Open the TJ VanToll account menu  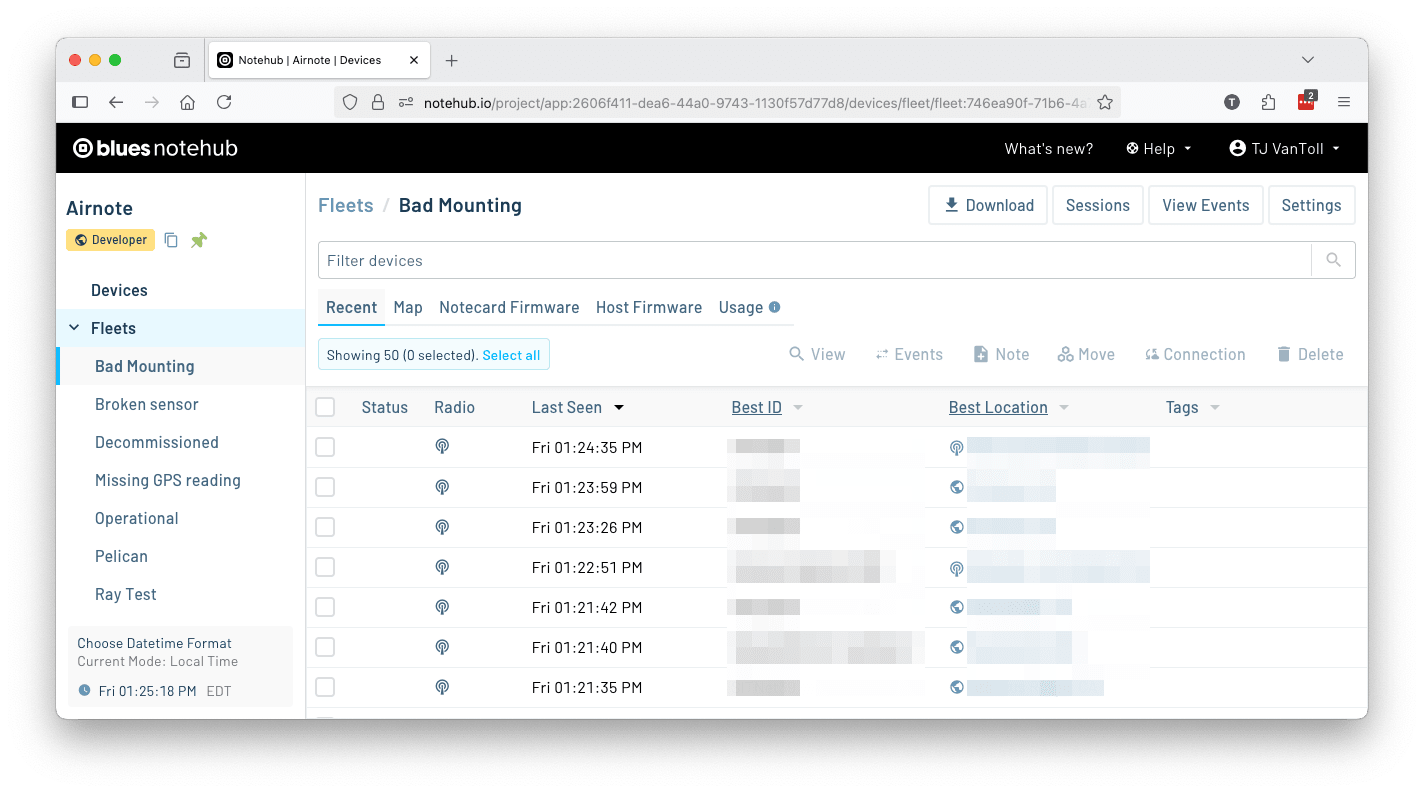tap(1285, 148)
